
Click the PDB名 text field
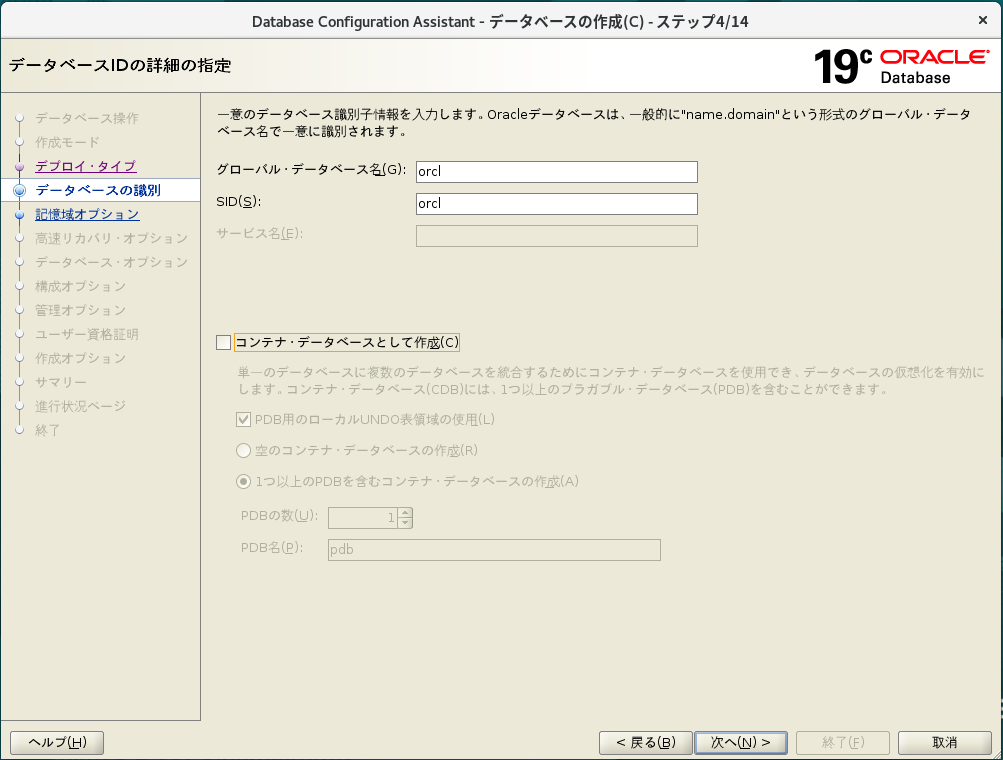(x=494, y=550)
